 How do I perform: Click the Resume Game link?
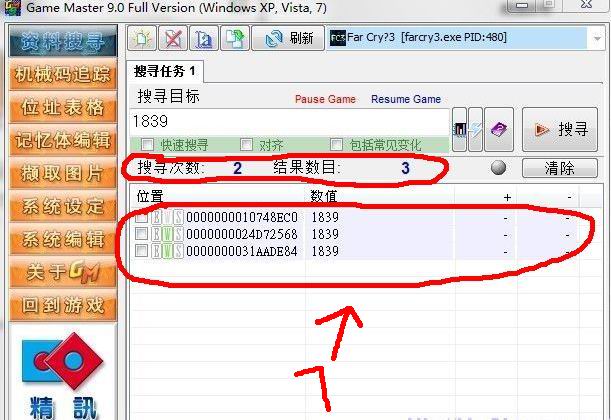pyautogui.click(x=406, y=99)
